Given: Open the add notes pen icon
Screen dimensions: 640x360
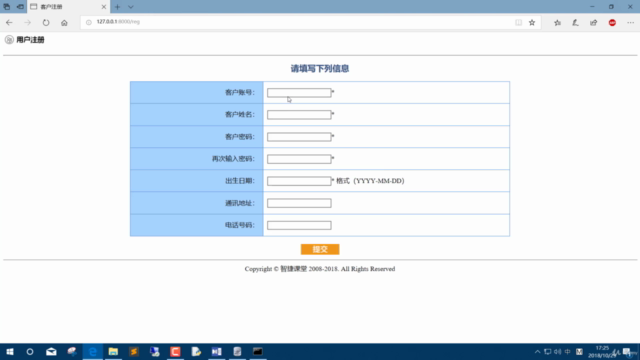Looking at the screenshot, I should [x=575, y=22].
